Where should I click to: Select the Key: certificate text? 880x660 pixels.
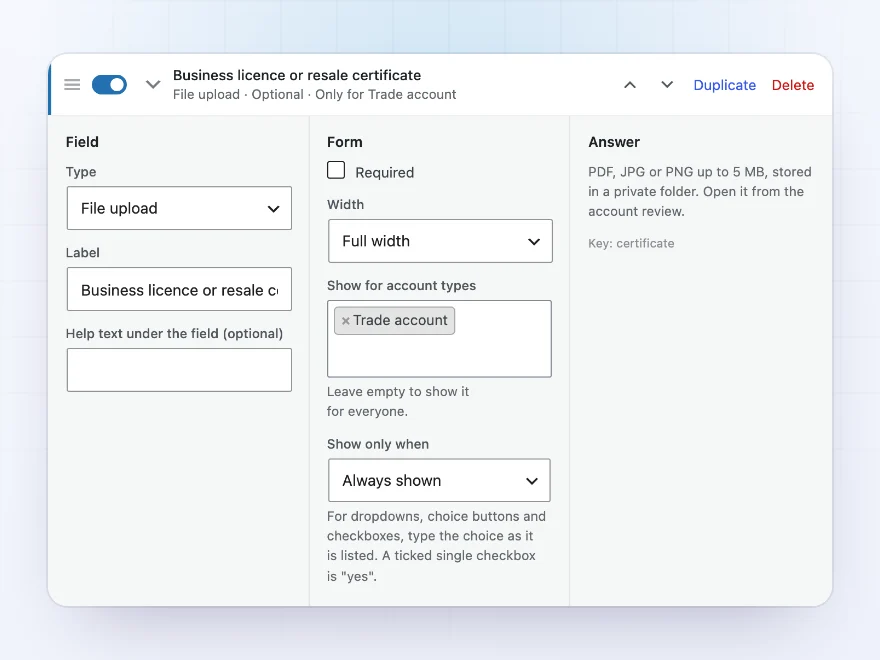(x=631, y=243)
